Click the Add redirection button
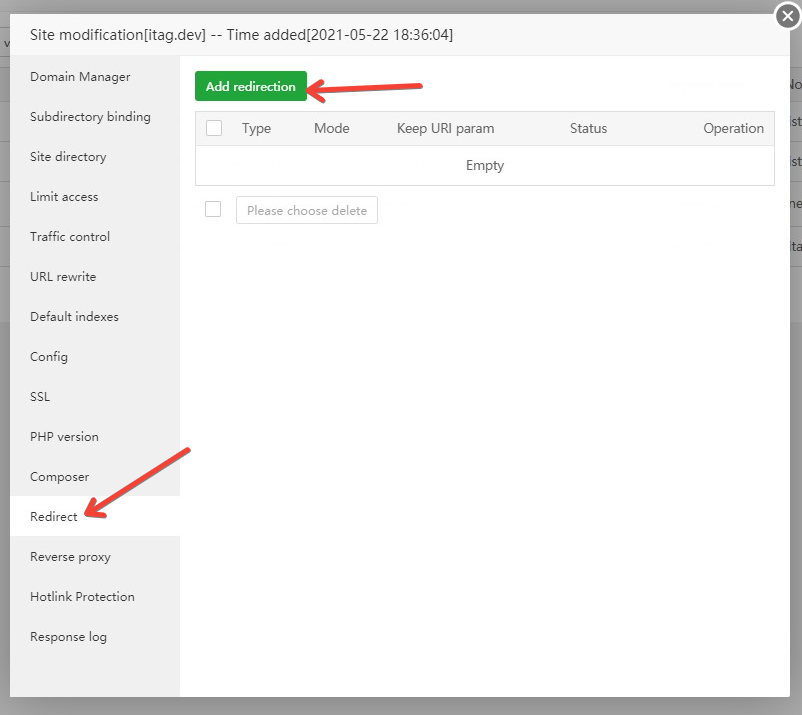This screenshot has width=802, height=715. point(251,86)
